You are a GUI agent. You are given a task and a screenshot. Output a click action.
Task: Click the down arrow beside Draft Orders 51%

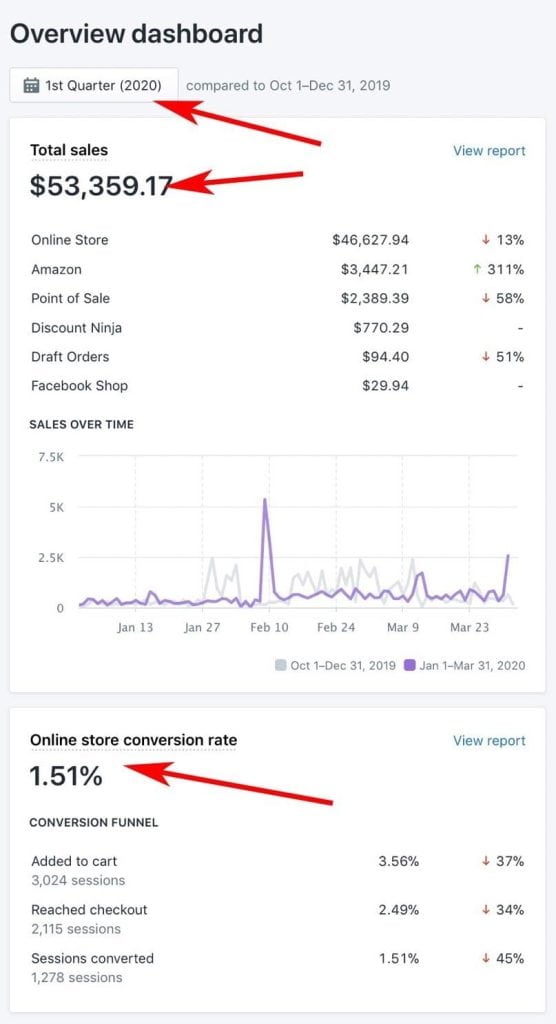485,357
